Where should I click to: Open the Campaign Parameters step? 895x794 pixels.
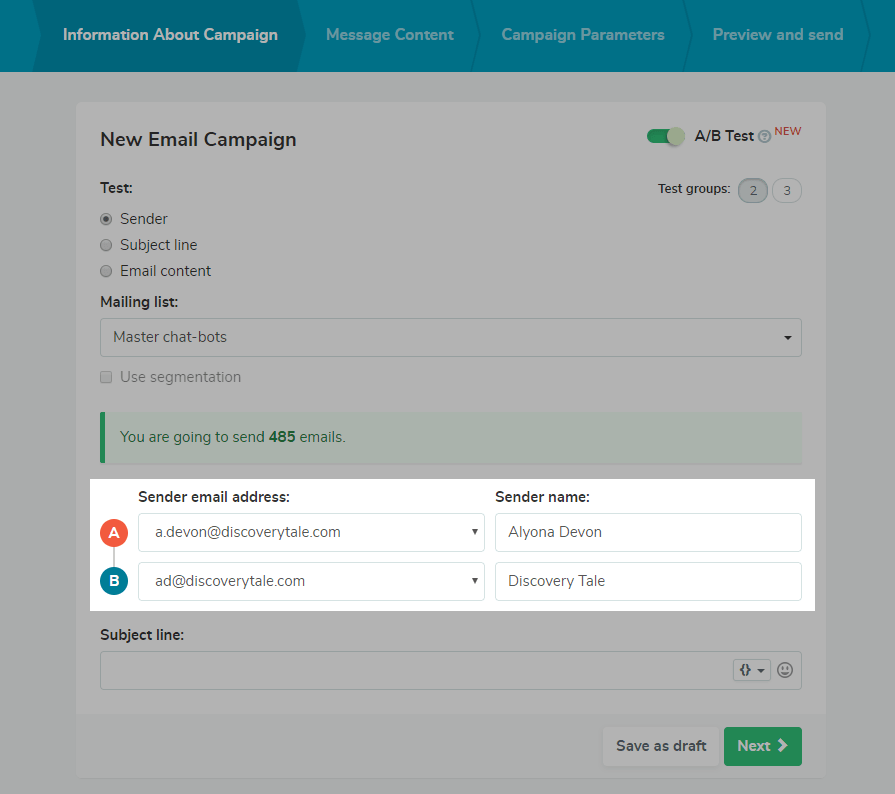click(x=583, y=35)
